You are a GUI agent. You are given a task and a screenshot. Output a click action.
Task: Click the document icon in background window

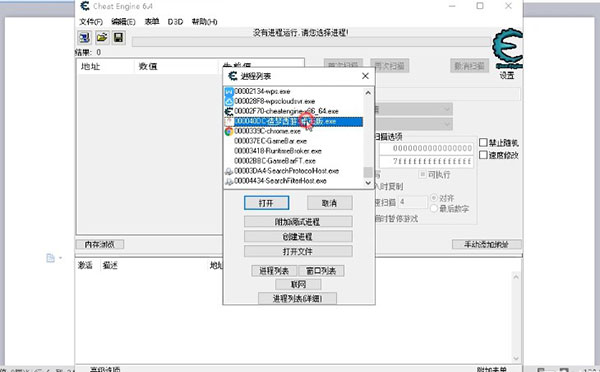(50, 258)
